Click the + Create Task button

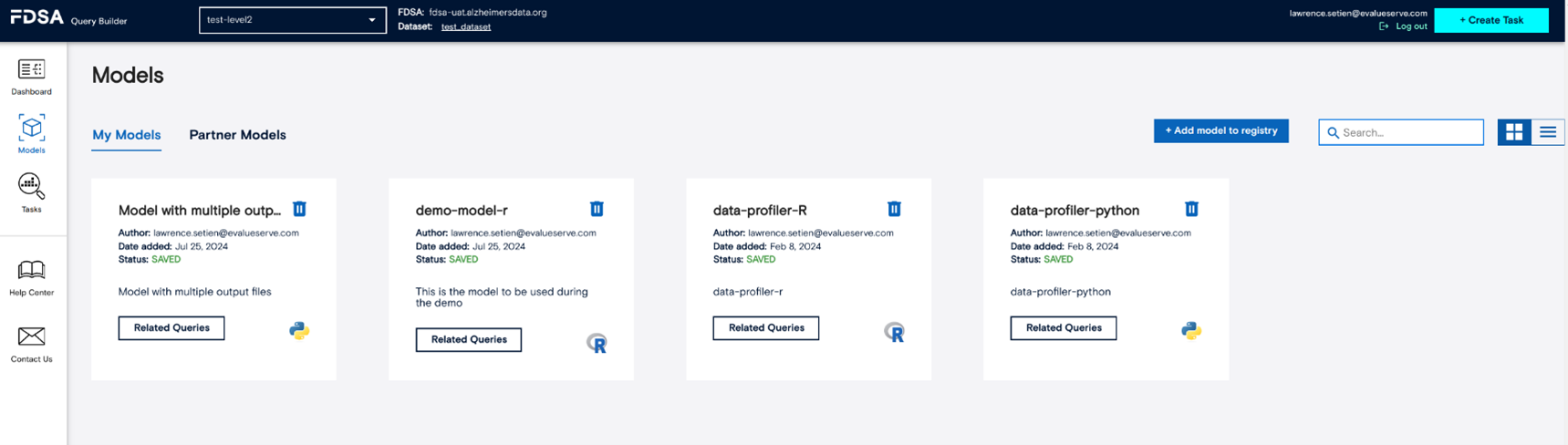click(x=1491, y=20)
